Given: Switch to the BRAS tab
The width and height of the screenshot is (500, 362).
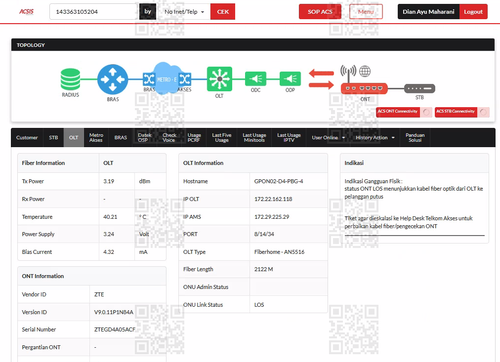Looking at the screenshot, I should 121,138.
